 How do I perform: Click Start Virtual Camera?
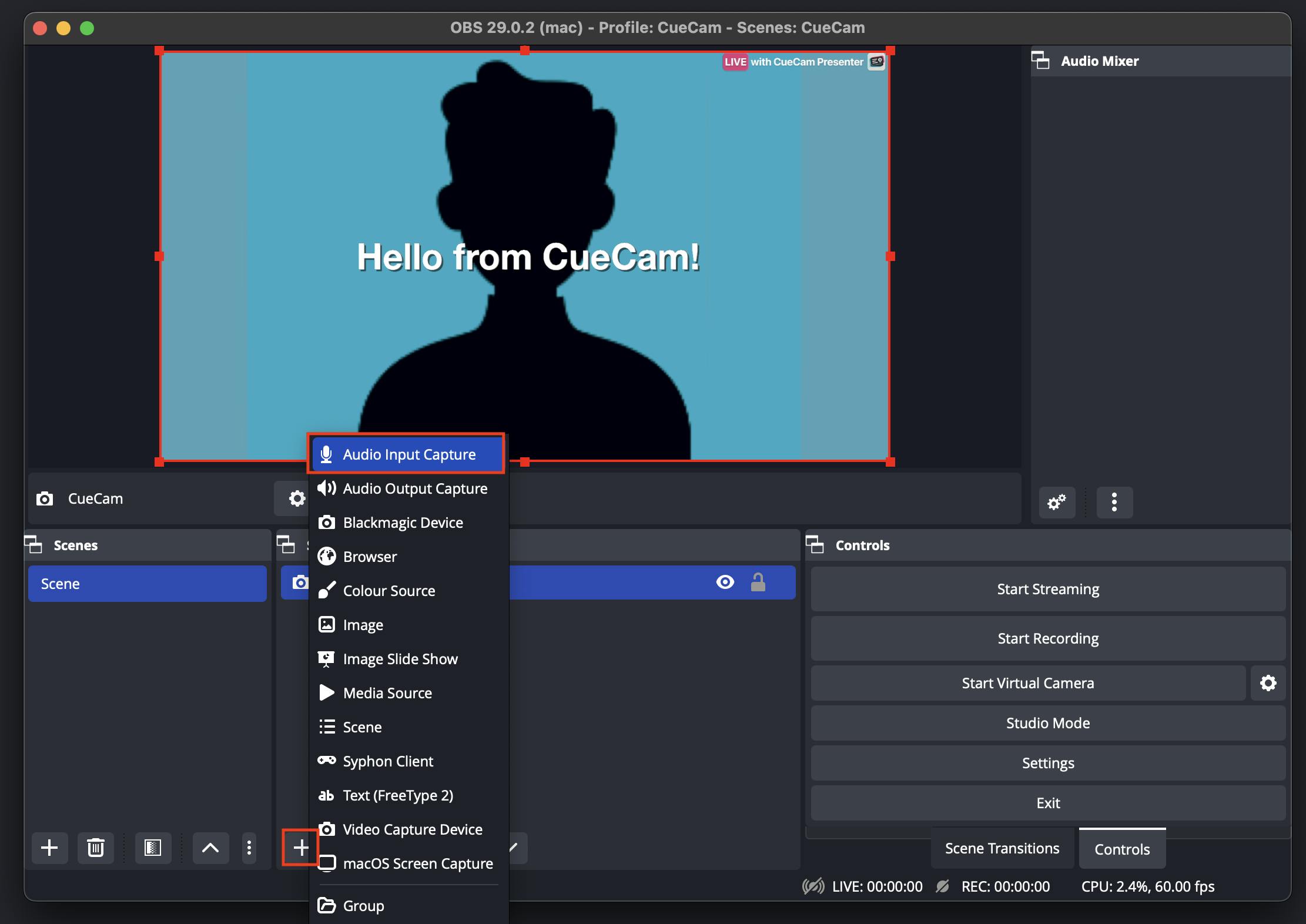coord(1028,683)
